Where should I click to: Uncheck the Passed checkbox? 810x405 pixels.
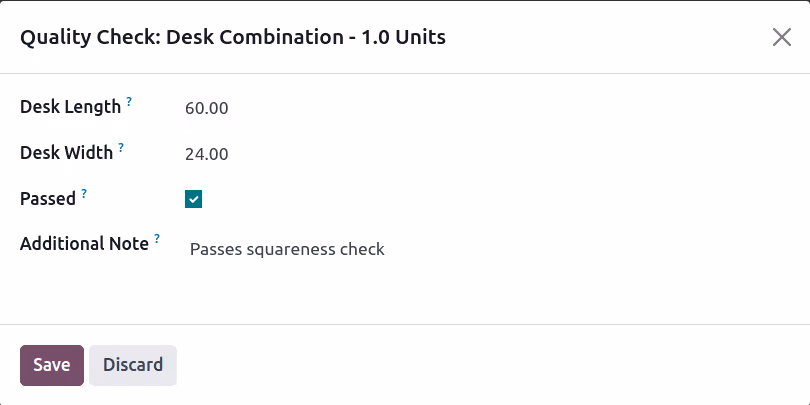(193, 199)
